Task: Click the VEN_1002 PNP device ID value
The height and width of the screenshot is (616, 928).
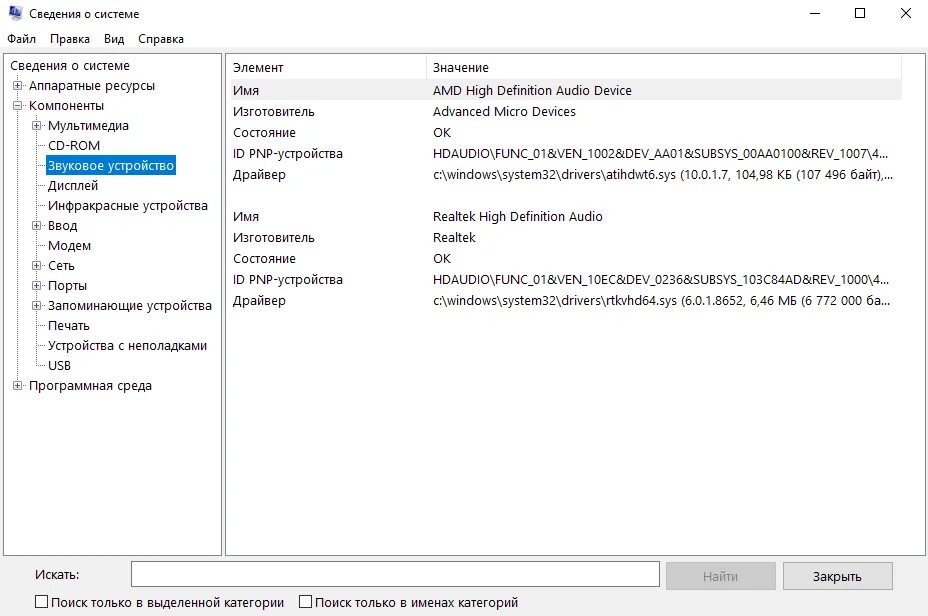Action: (660, 154)
